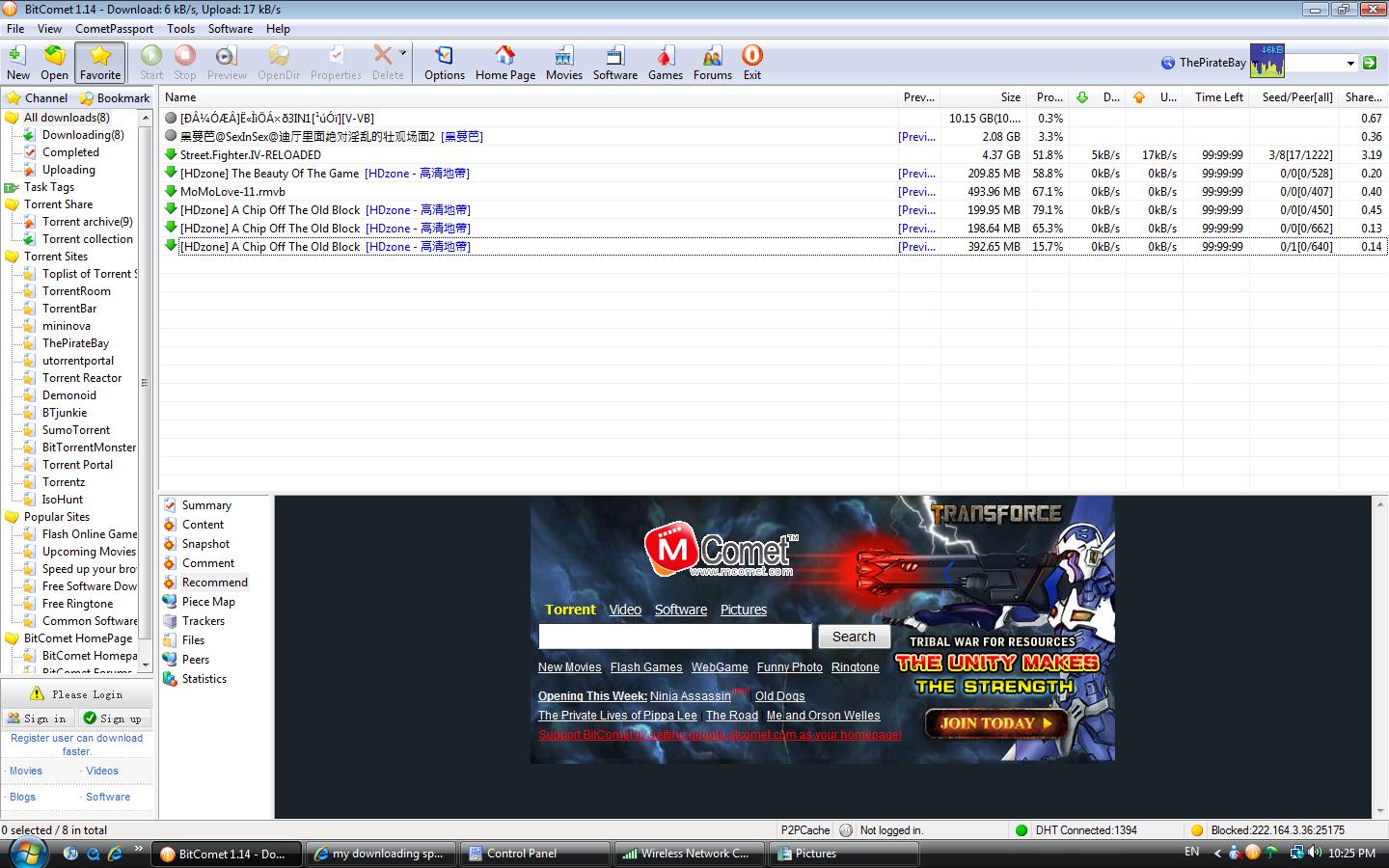Screen dimensions: 1389x868
Task: Open the Games toolbar icon
Action: (666, 63)
